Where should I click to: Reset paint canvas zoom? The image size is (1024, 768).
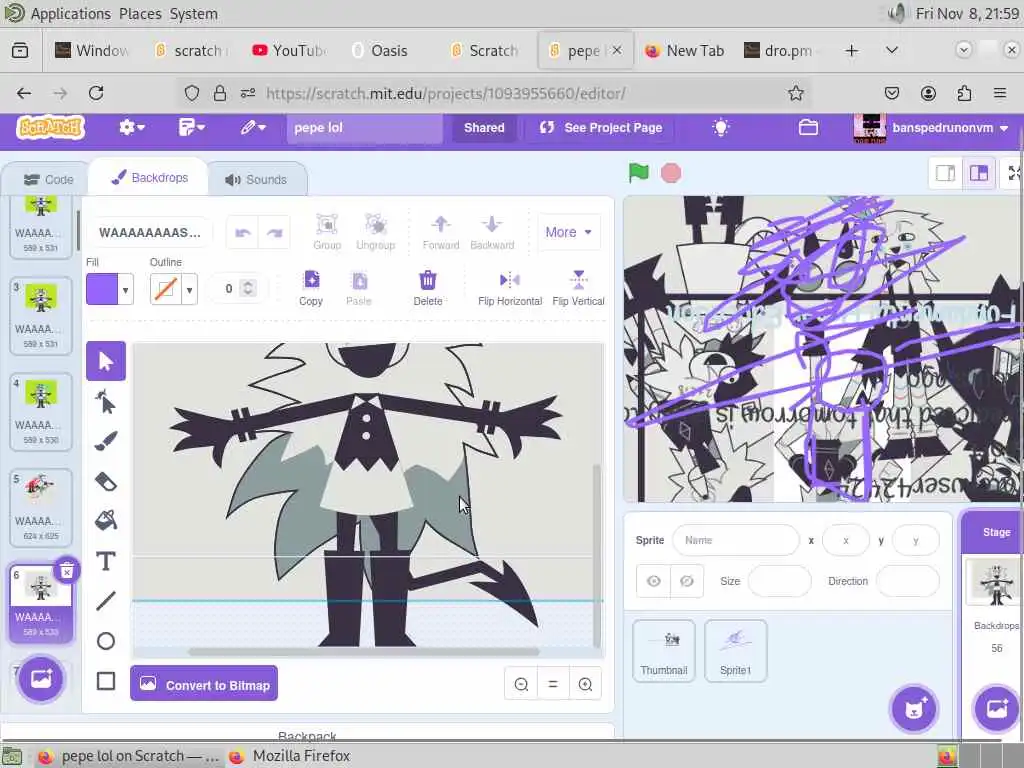[x=553, y=684]
